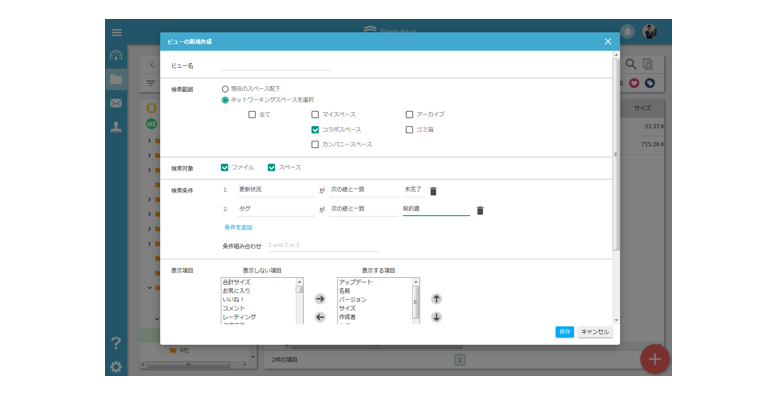Uncheck the スペース search target checkbox
The height and width of the screenshot is (394, 780).
[x=271, y=168]
